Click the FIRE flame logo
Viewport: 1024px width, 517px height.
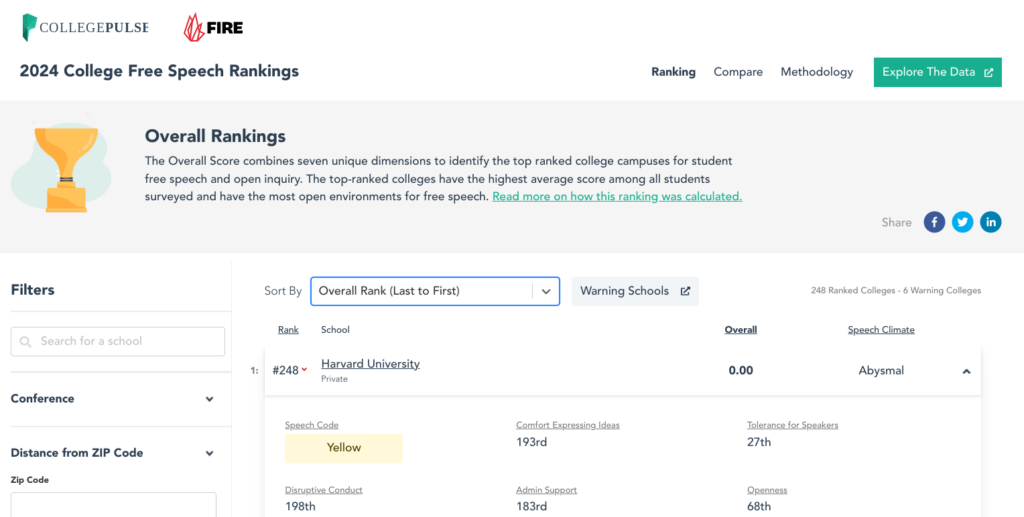coord(213,28)
